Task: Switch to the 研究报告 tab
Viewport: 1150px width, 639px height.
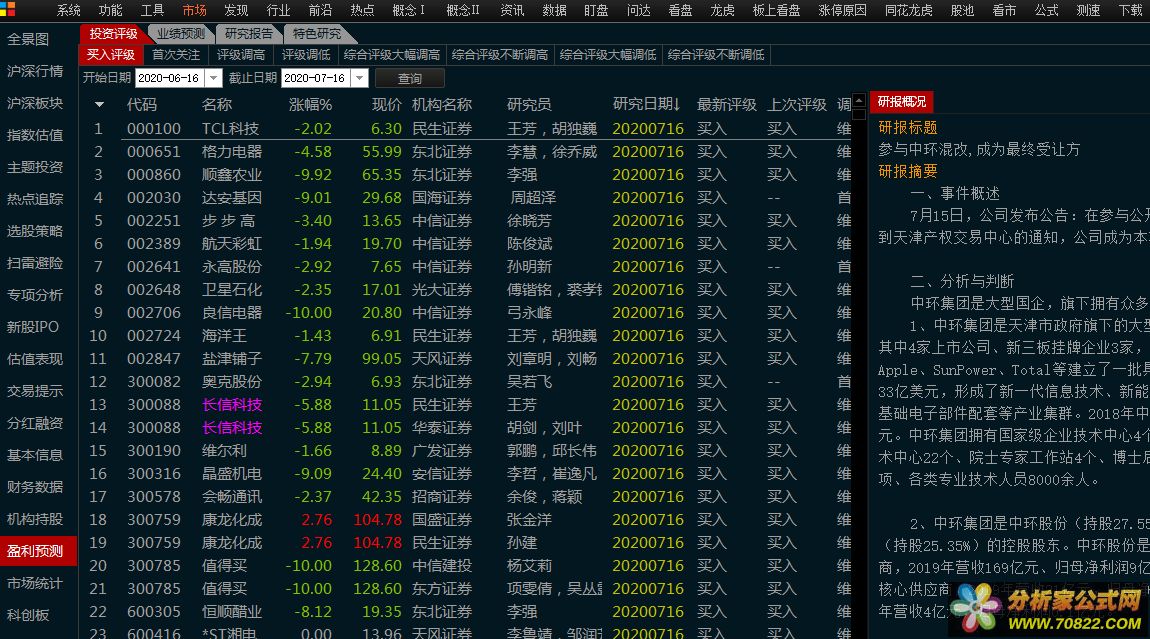Action: pyautogui.click(x=249, y=34)
